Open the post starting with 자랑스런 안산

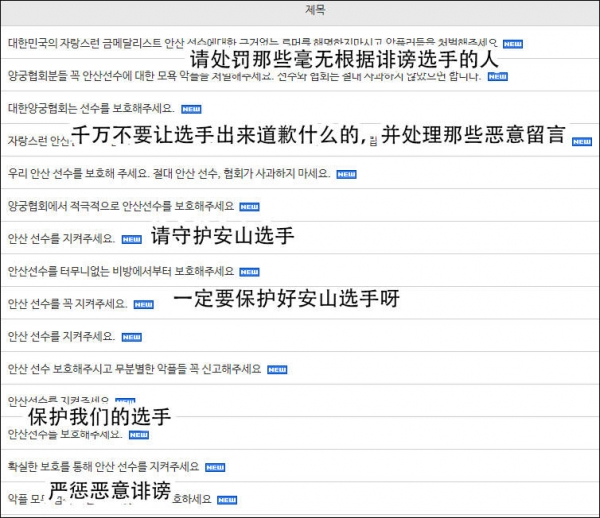[38, 141]
